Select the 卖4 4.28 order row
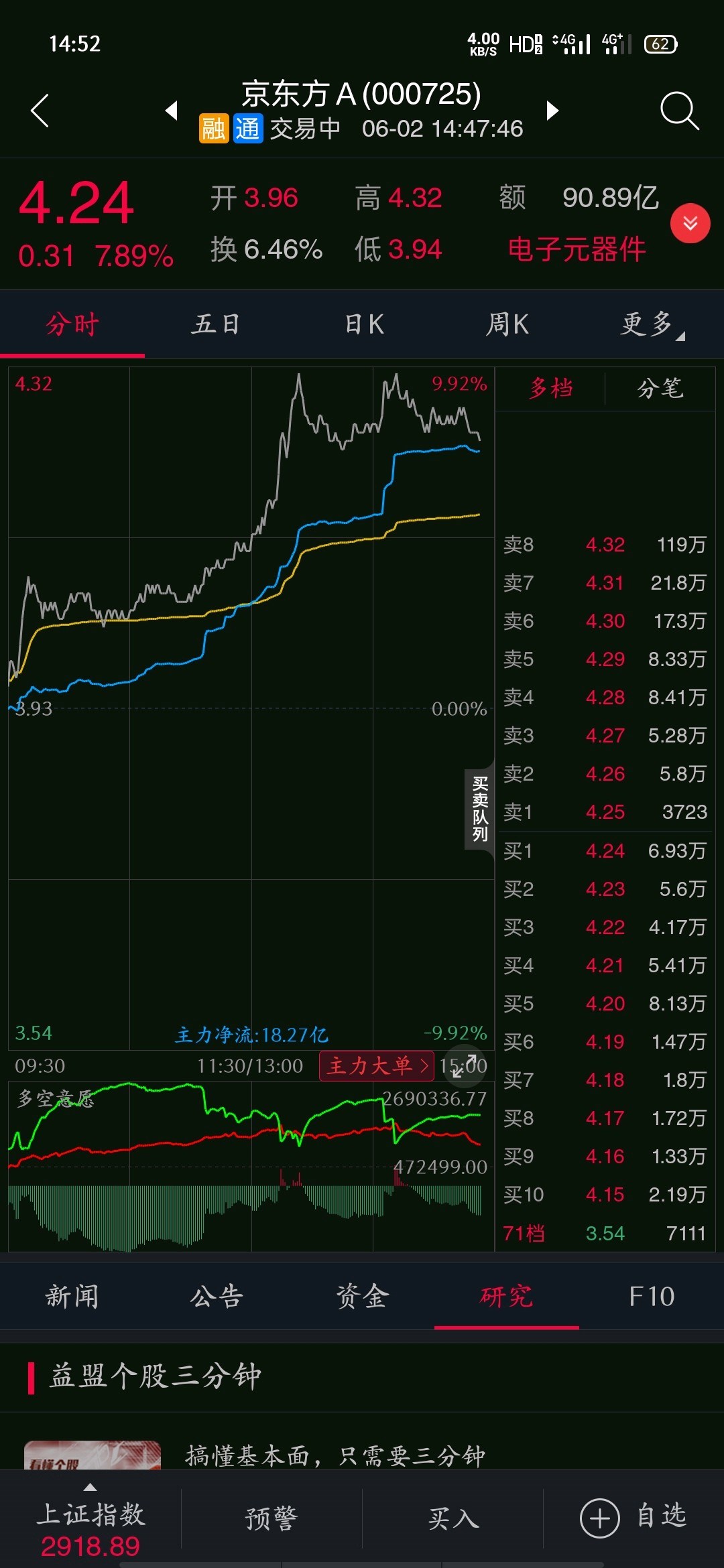Viewport: 724px width, 1568px height. tap(605, 698)
